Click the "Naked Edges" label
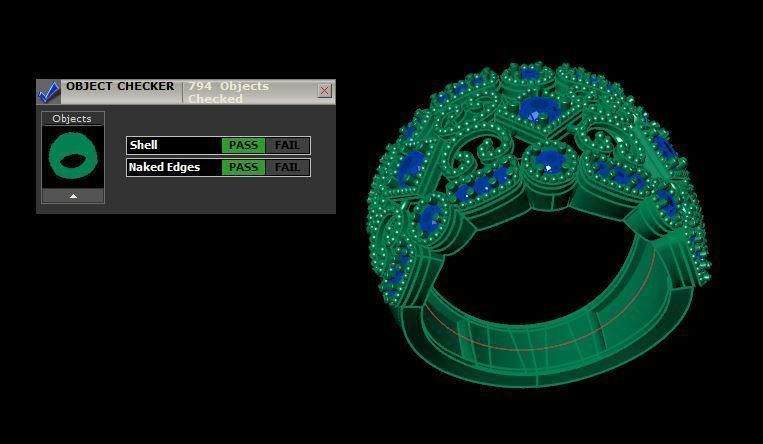Image resolution: width=763 pixels, height=444 pixels. pyautogui.click(x=164, y=167)
